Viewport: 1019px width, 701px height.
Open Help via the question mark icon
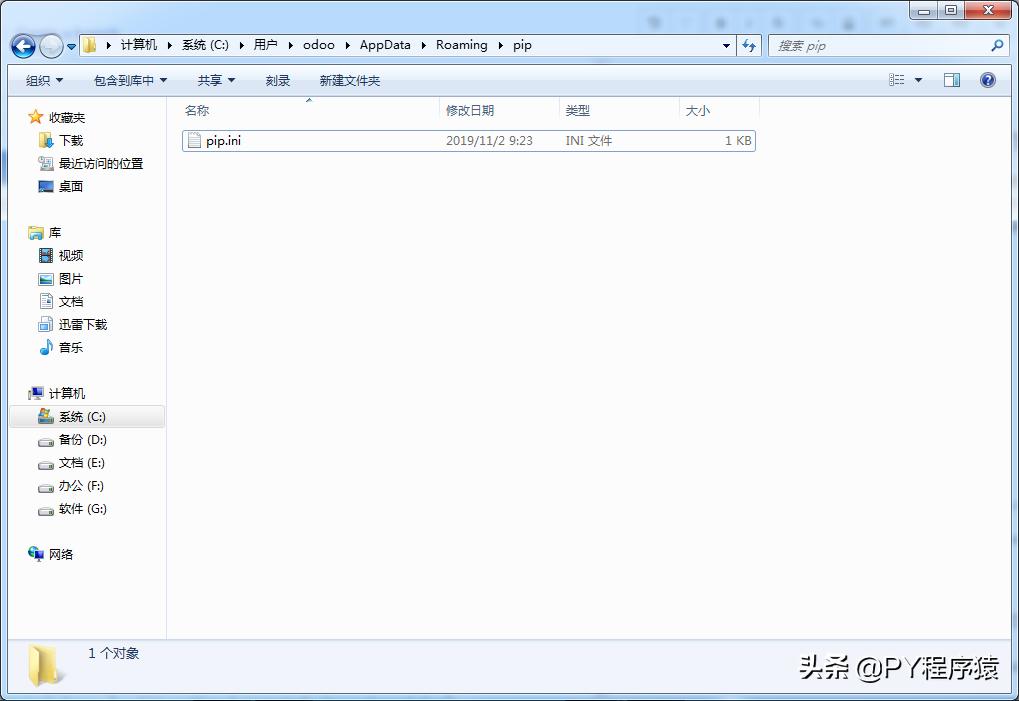coord(989,80)
